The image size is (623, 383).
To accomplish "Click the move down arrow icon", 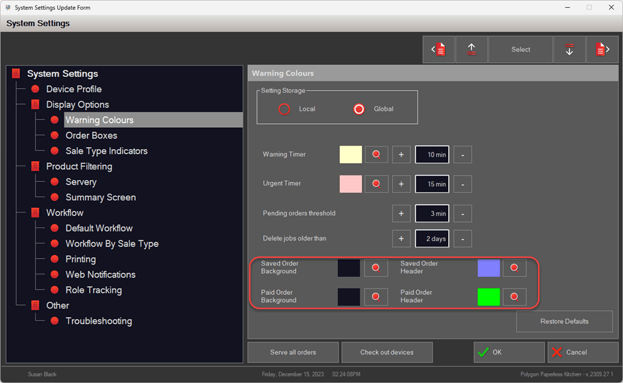I will [x=569, y=49].
